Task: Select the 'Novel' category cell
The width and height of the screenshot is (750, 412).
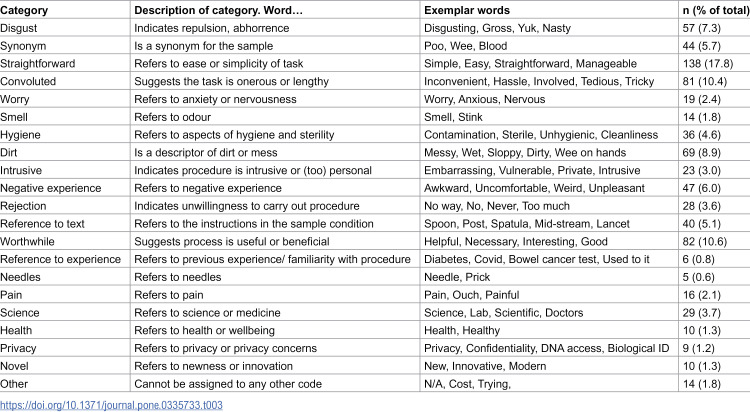Action: click(x=14, y=366)
